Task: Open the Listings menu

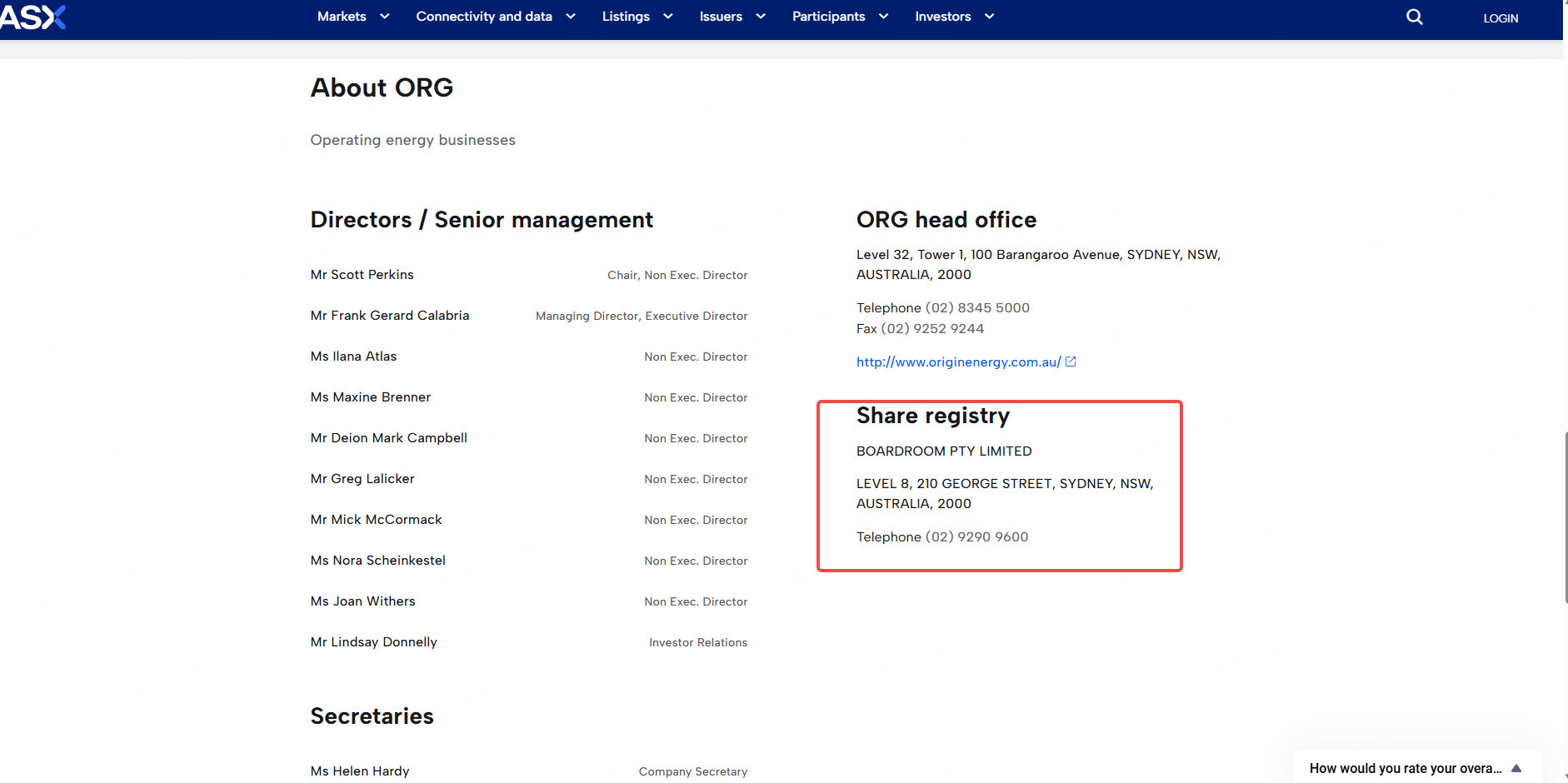Action: click(x=626, y=17)
